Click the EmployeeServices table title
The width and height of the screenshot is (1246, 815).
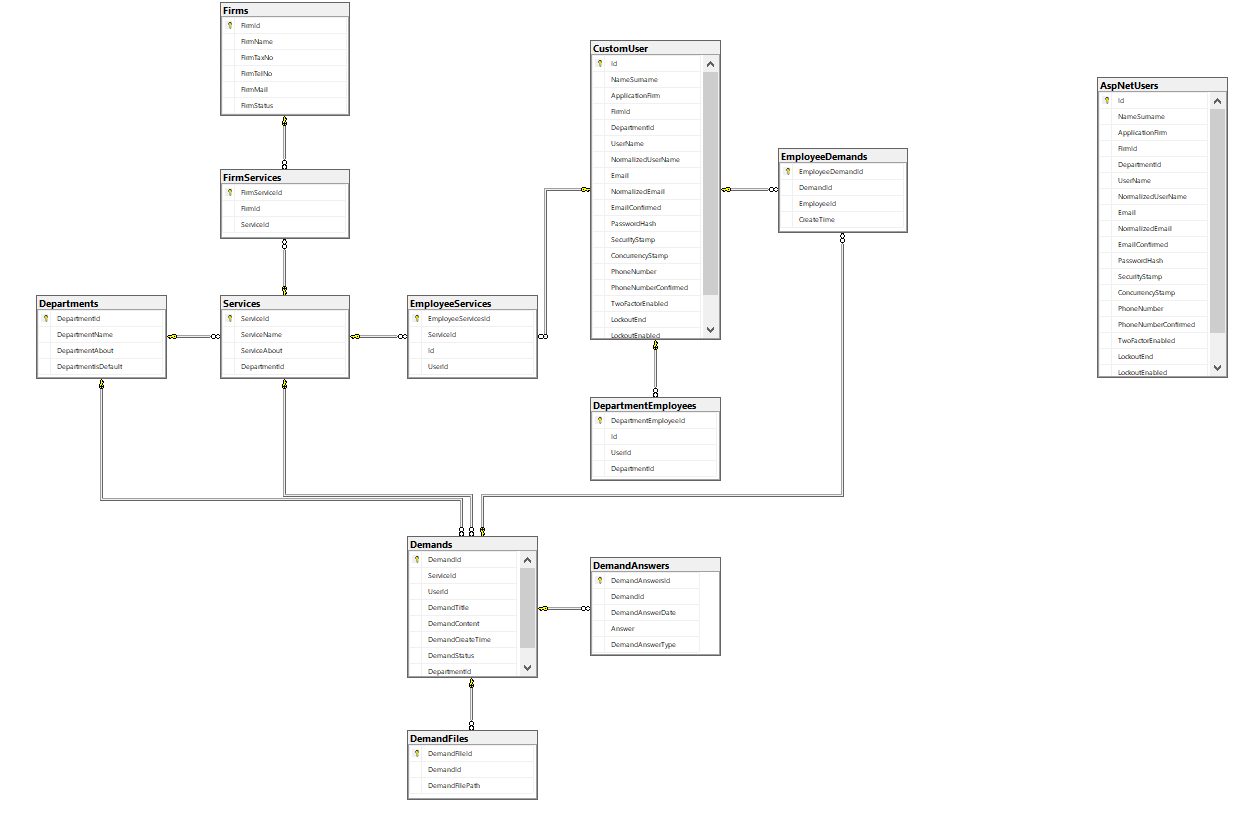click(472, 303)
